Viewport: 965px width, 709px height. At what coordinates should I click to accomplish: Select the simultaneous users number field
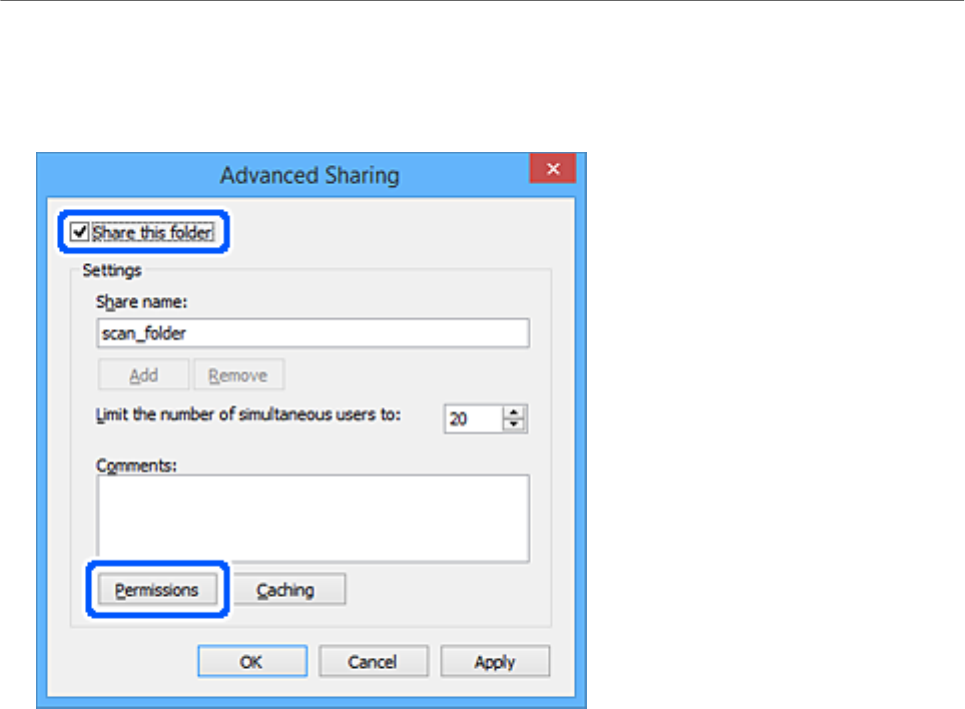(472, 419)
